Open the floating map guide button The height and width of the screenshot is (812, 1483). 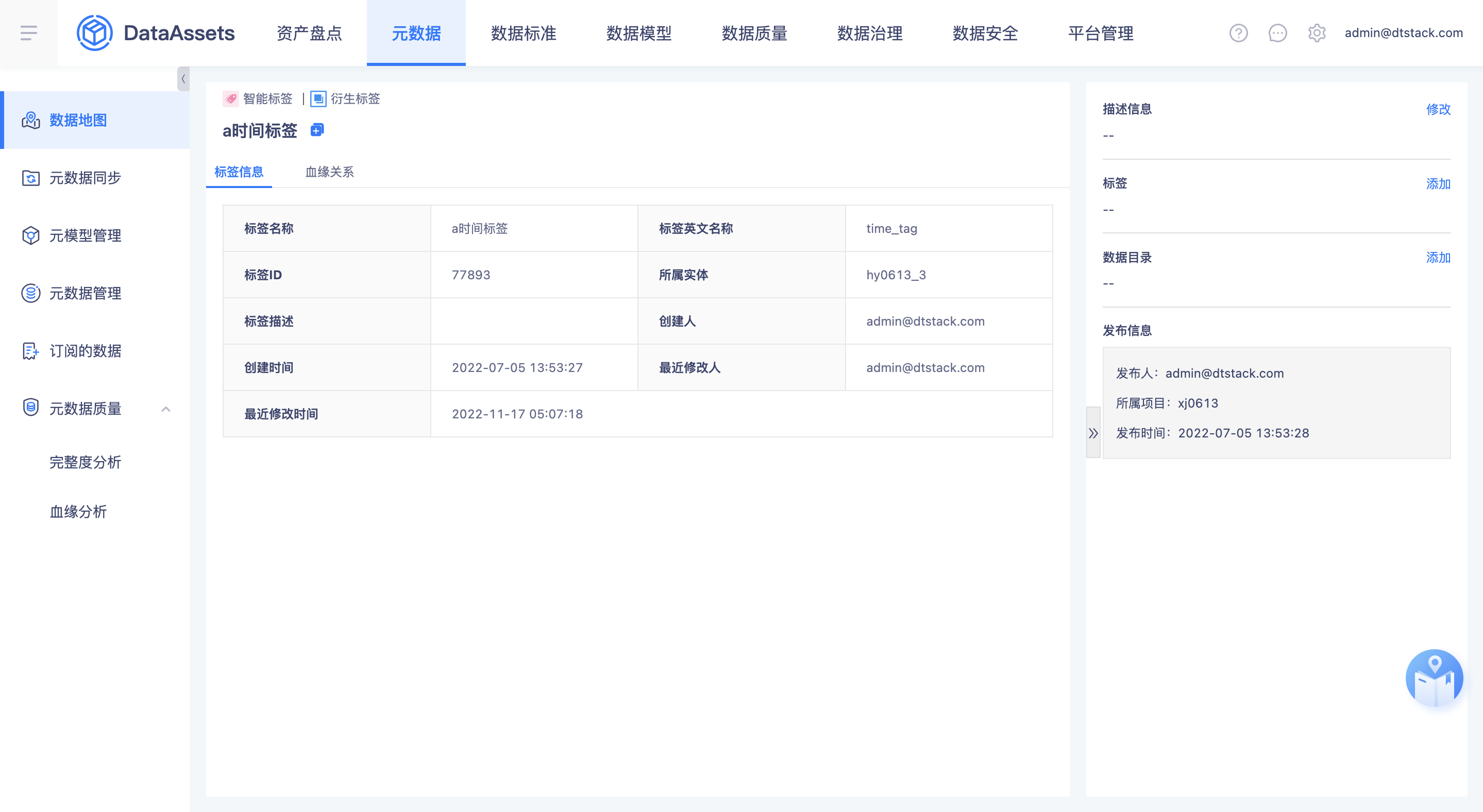1434,678
